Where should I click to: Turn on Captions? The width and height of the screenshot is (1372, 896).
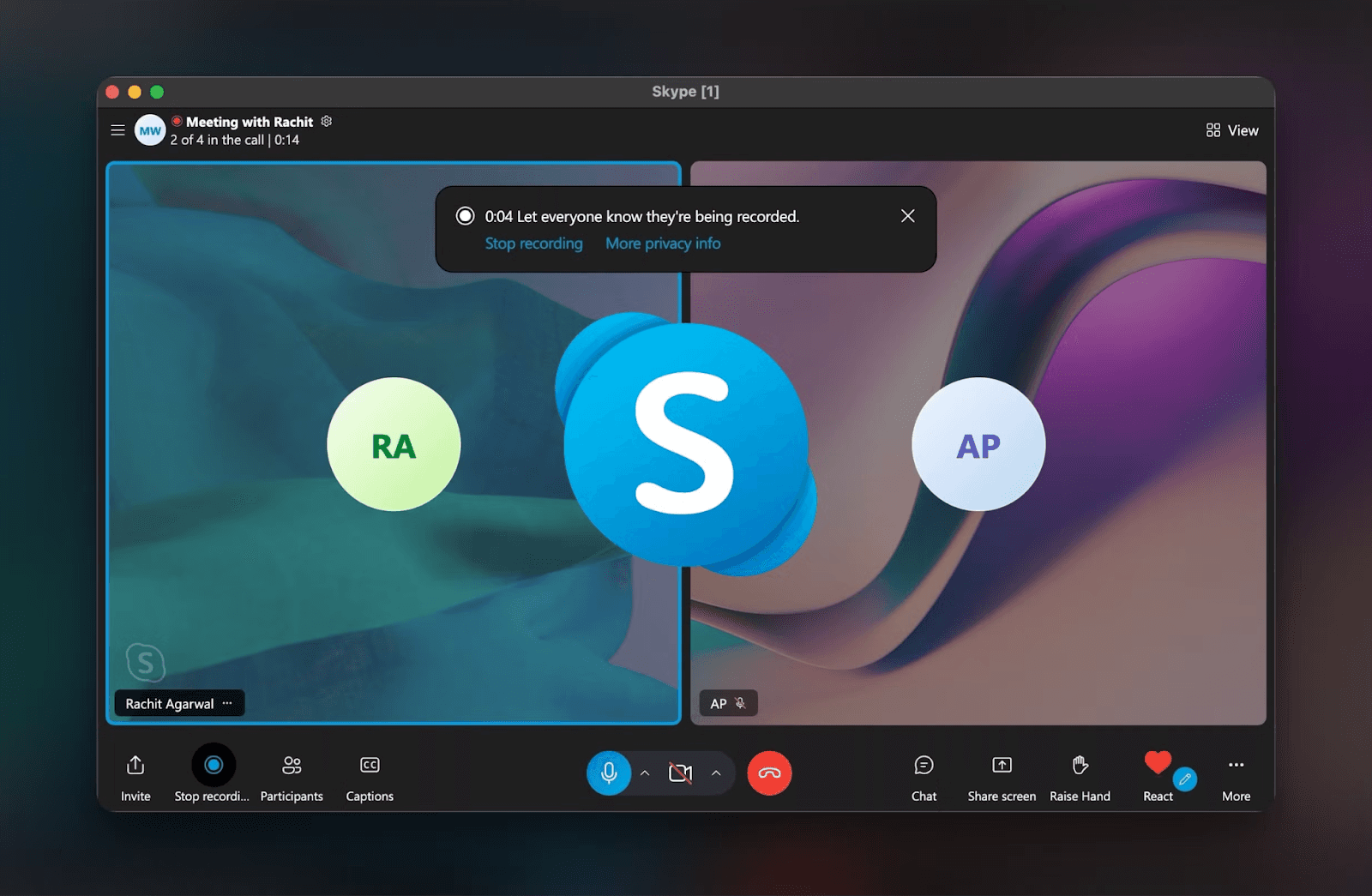click(370, 776)
